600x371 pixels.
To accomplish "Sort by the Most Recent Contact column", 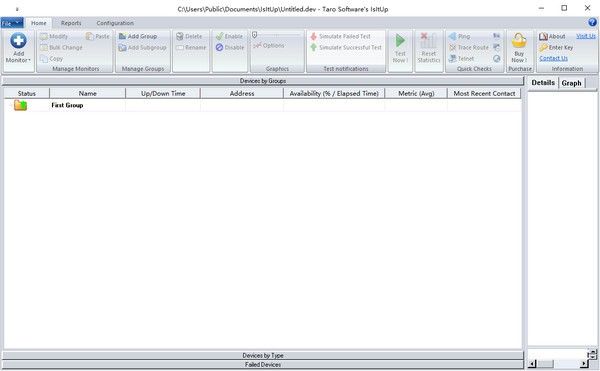I will (x=484, y=93).
